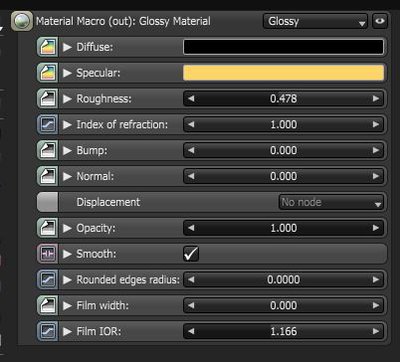Increase Bump with the right arrow
400x362 pixels.
point(376,150)
